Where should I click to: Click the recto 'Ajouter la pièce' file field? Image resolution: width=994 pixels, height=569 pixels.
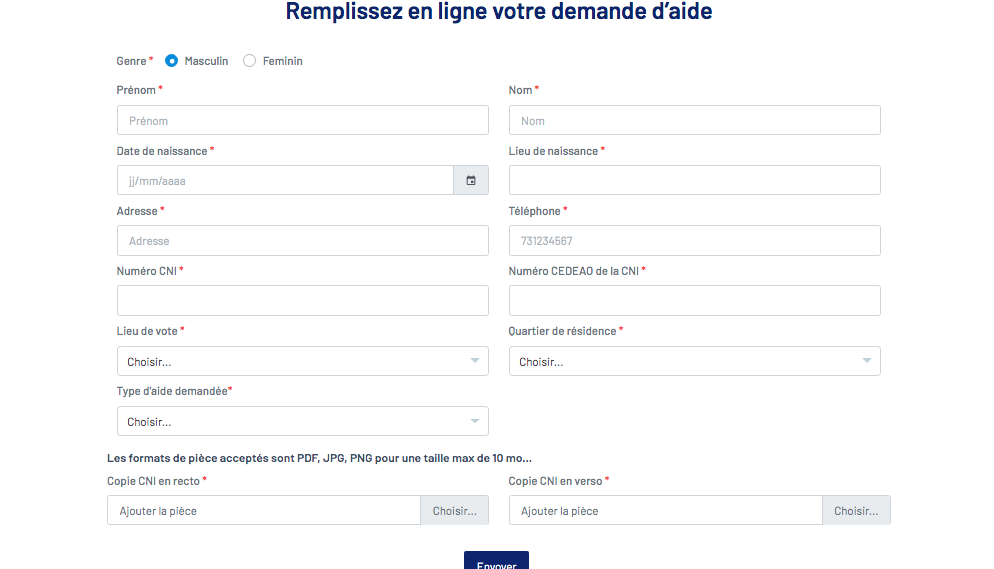[x=263, y=510]
